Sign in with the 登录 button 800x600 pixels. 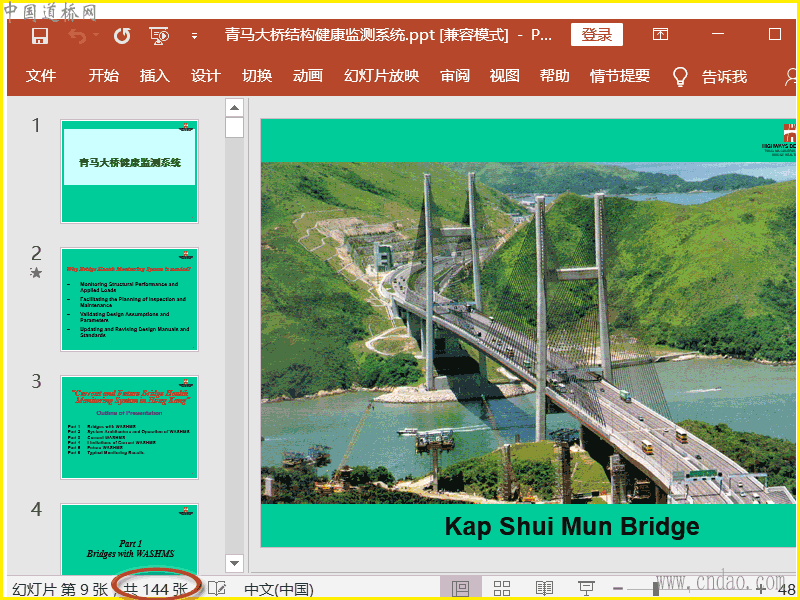596,35
